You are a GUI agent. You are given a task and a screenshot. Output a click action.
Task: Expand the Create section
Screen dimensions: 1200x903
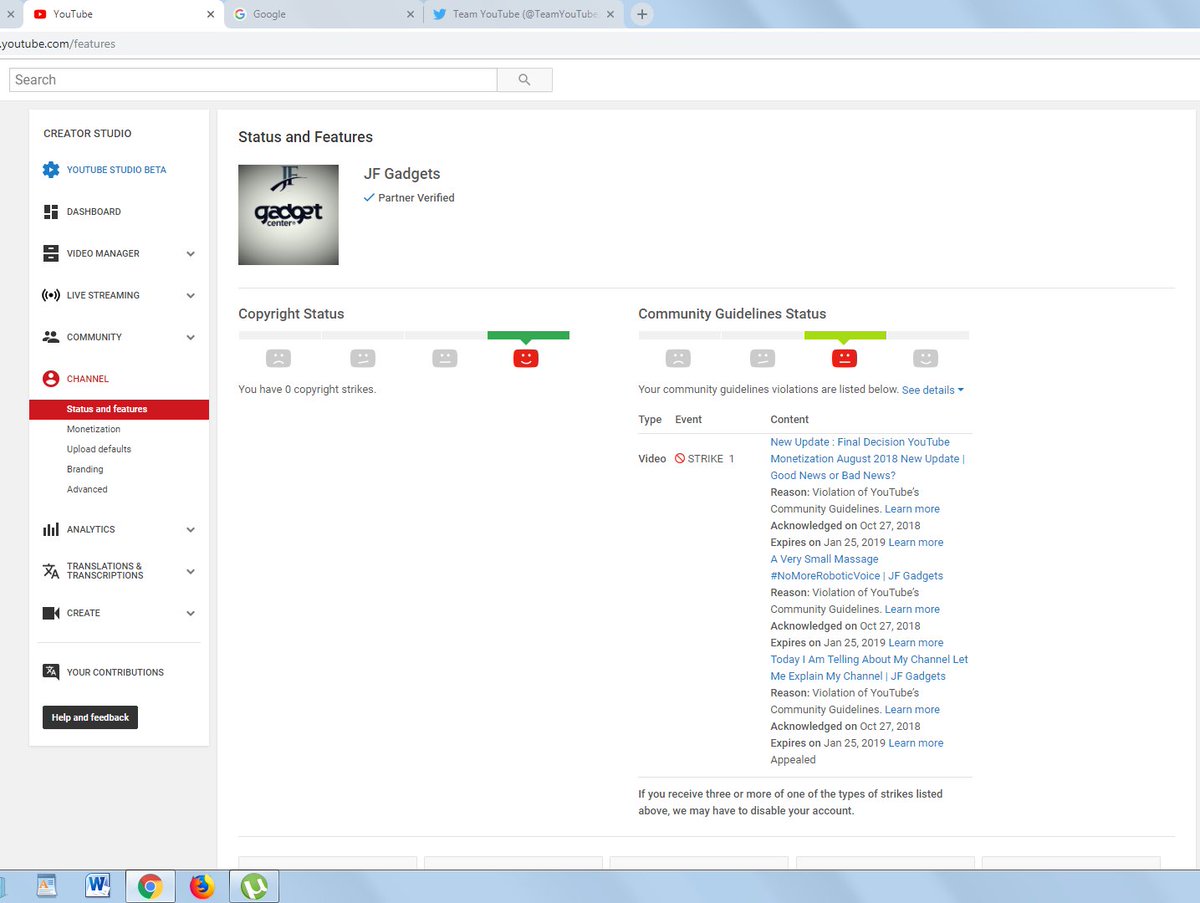coord(190,614)
